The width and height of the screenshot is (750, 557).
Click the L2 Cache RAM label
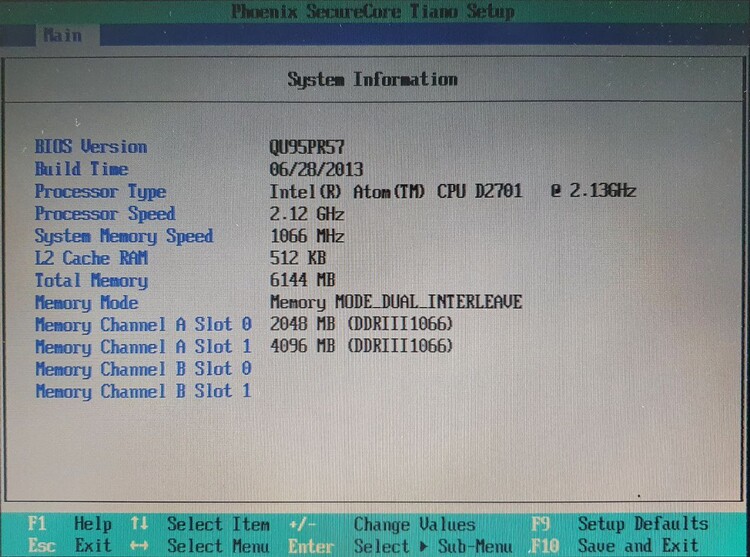[91, 258]
